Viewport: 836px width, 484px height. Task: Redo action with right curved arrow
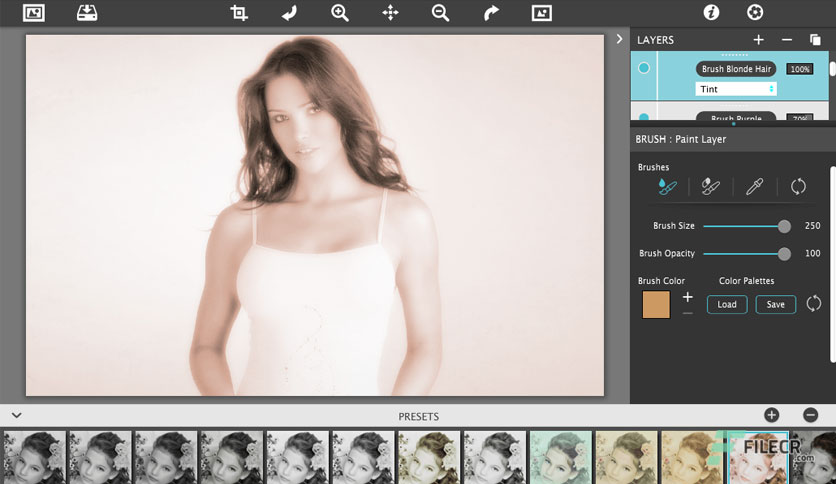pos(491,13)
